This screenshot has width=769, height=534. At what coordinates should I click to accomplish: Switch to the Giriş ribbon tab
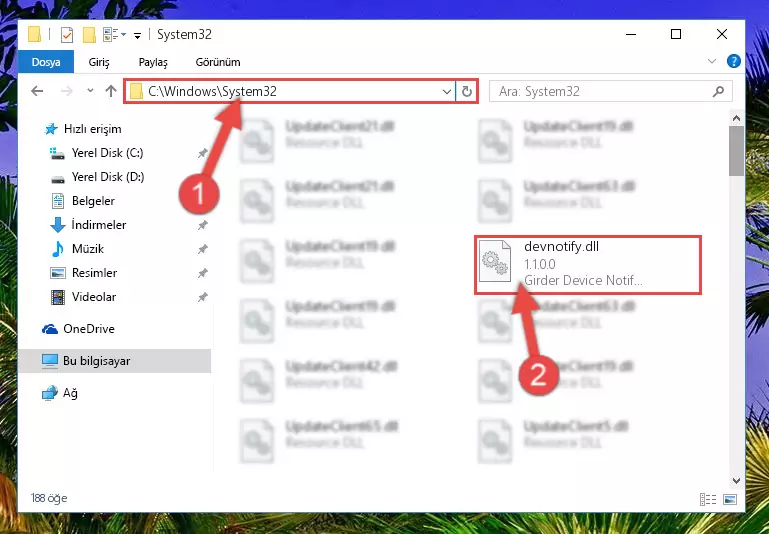[x=99, y=62]
